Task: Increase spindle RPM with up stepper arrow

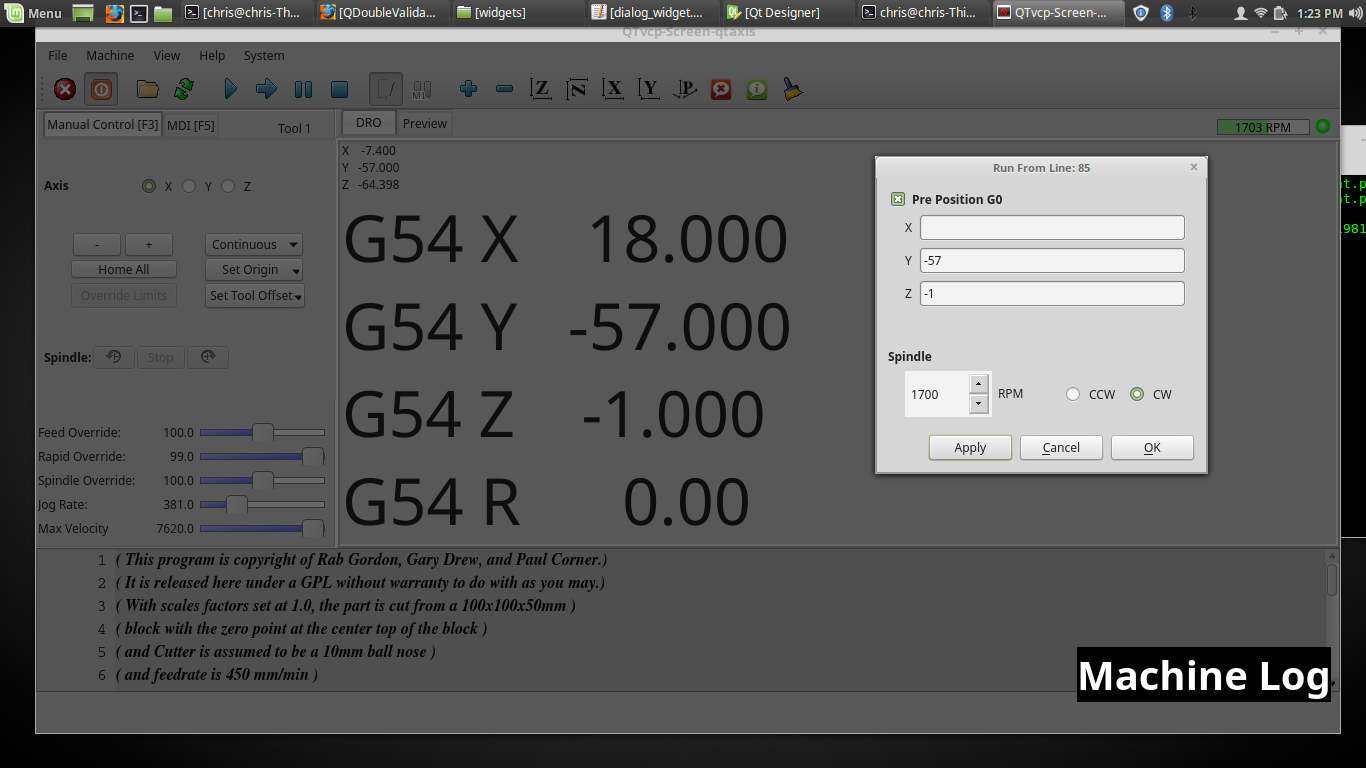Action: [979, 384]
